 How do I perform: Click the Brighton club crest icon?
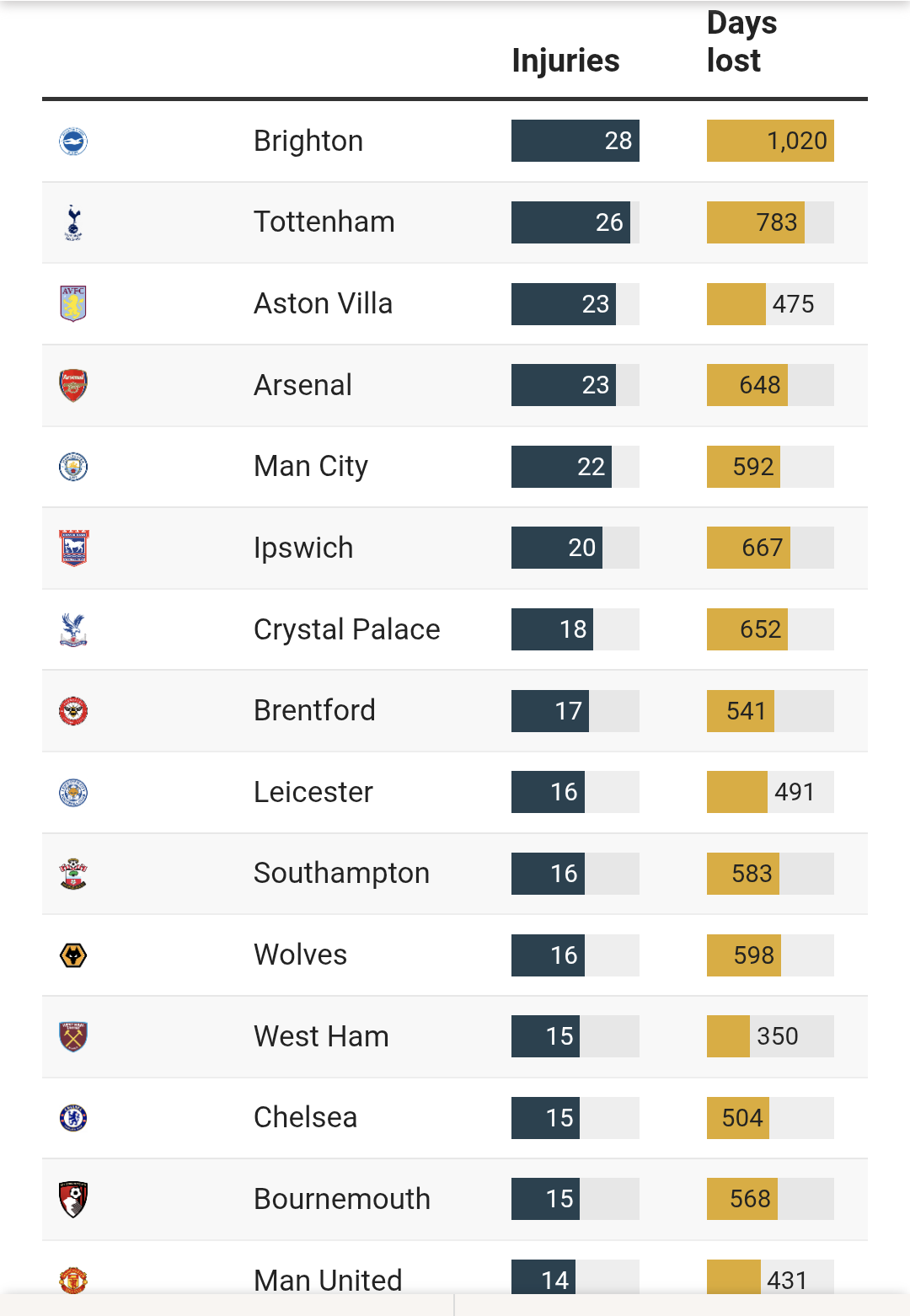pos(73,141)
